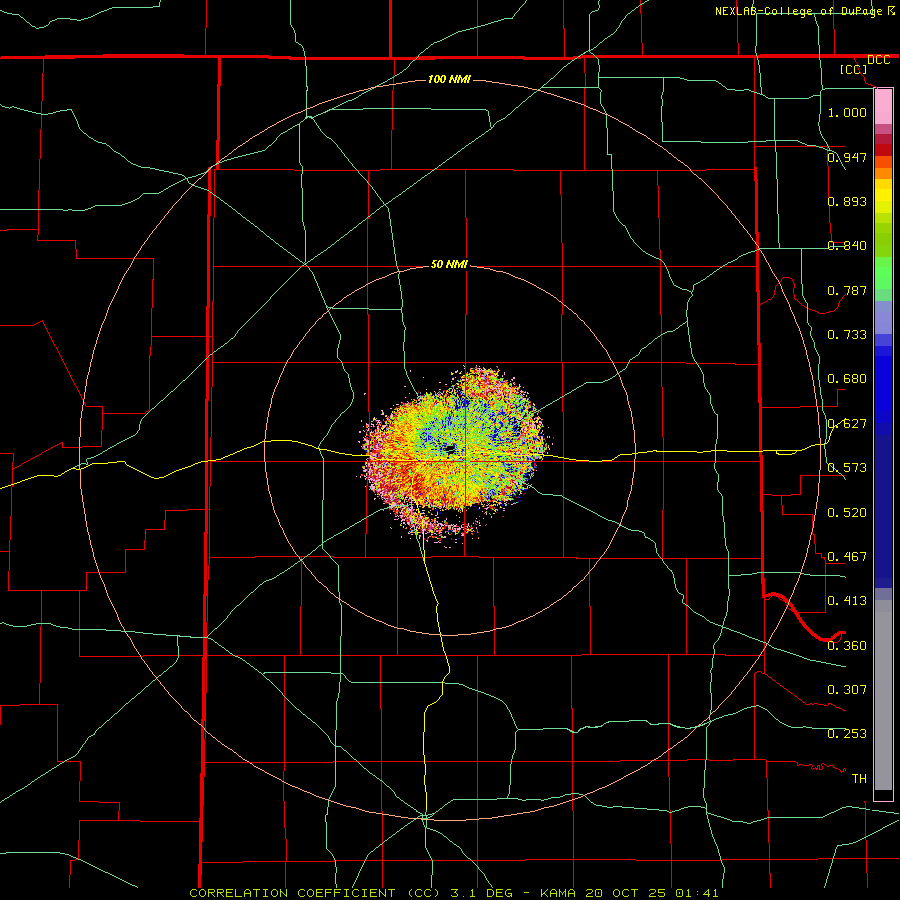Click the DCC product label
The width and height of the screenshot is (900, 900).
coord(878,60)
